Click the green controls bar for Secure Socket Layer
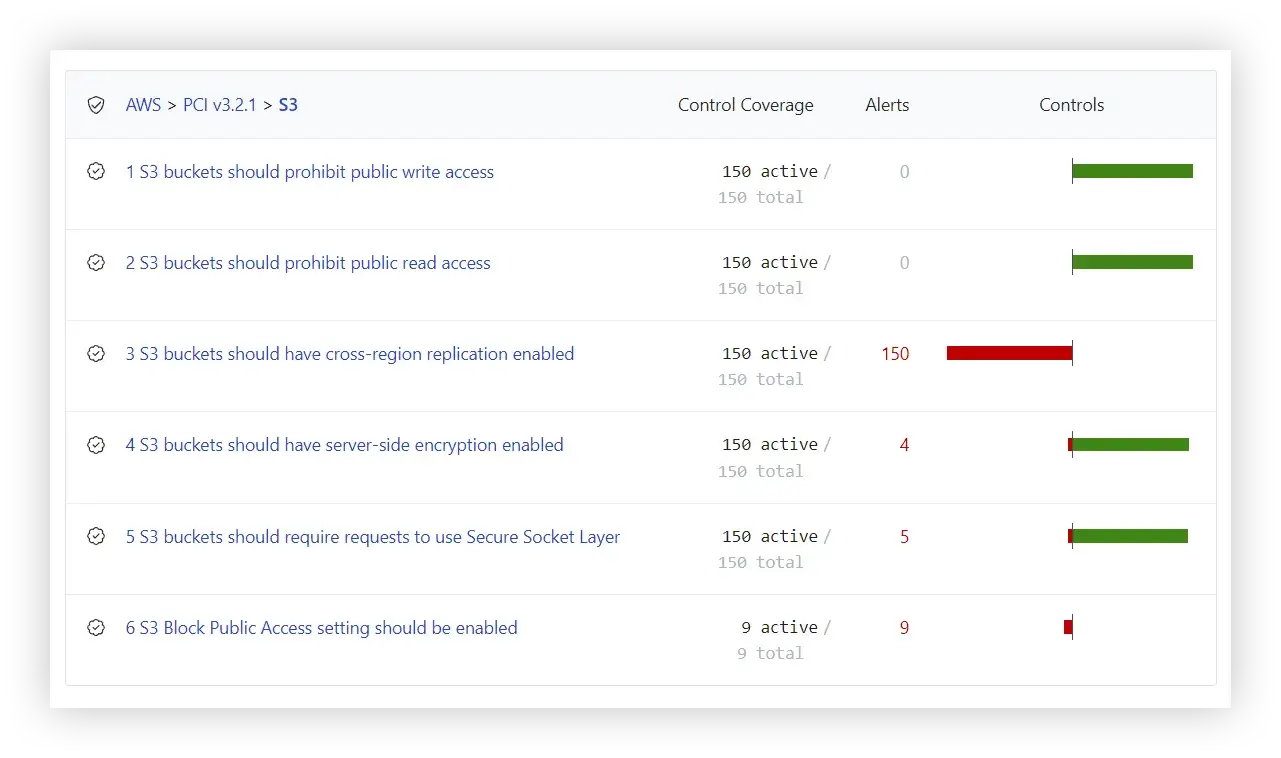The image size is (1281, 758). coord(1130,536)
